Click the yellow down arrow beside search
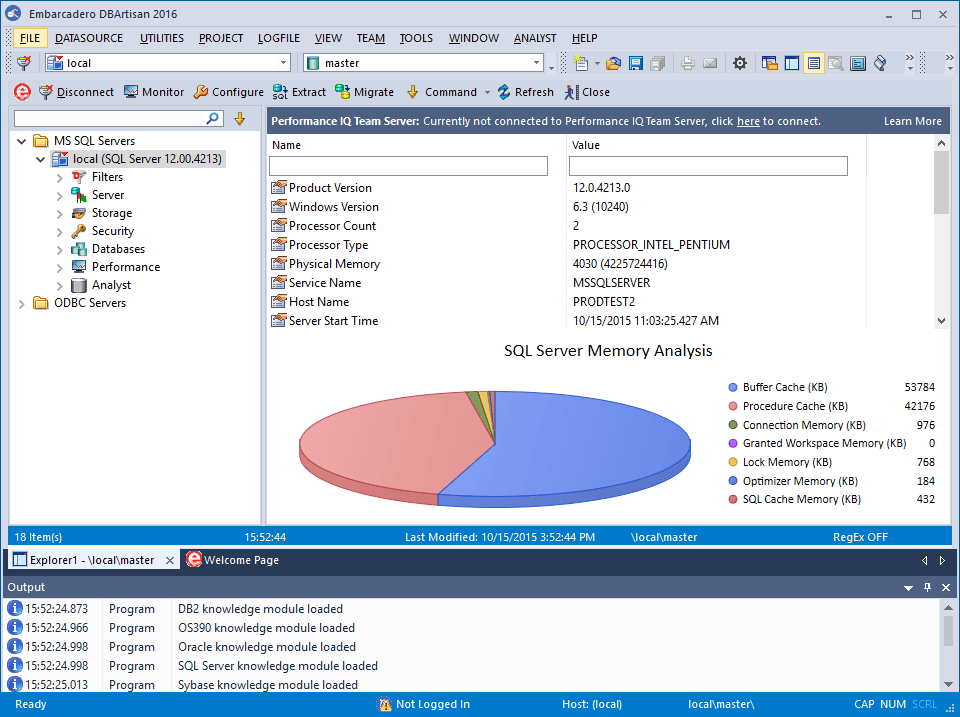This screenshot has width=960, height=717. click(x=240, y=118)
